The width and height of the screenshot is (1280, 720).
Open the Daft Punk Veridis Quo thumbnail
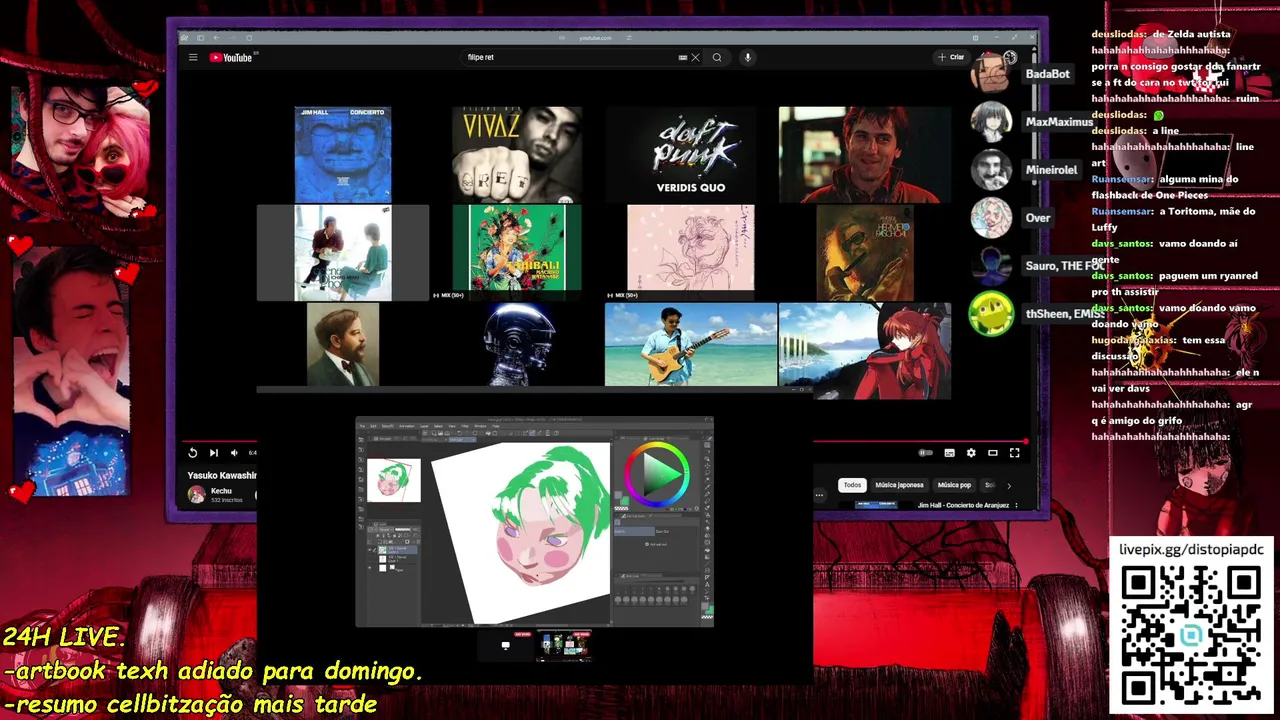pos(691,154)
